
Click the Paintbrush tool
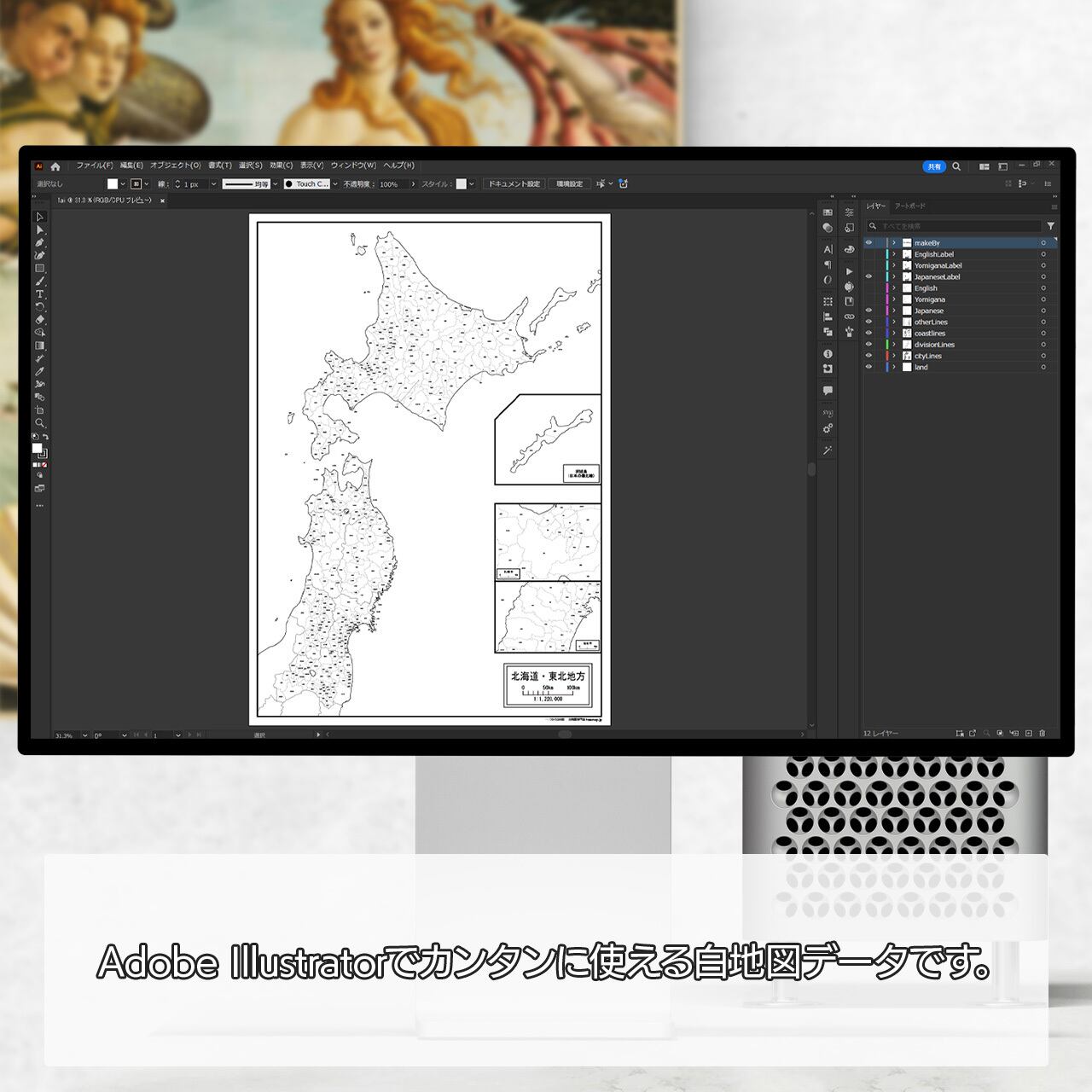pos(39,282)
